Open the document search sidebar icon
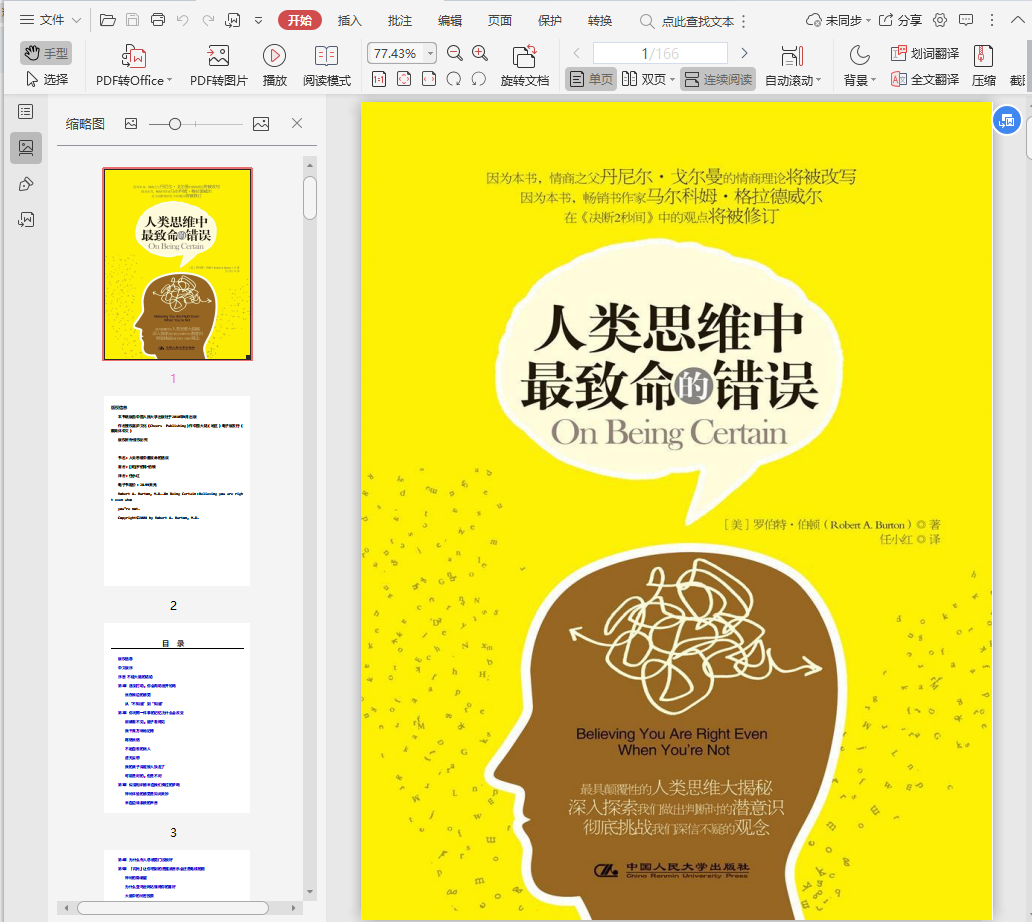Screen dimensions: 1032x922 click(26, 220)
